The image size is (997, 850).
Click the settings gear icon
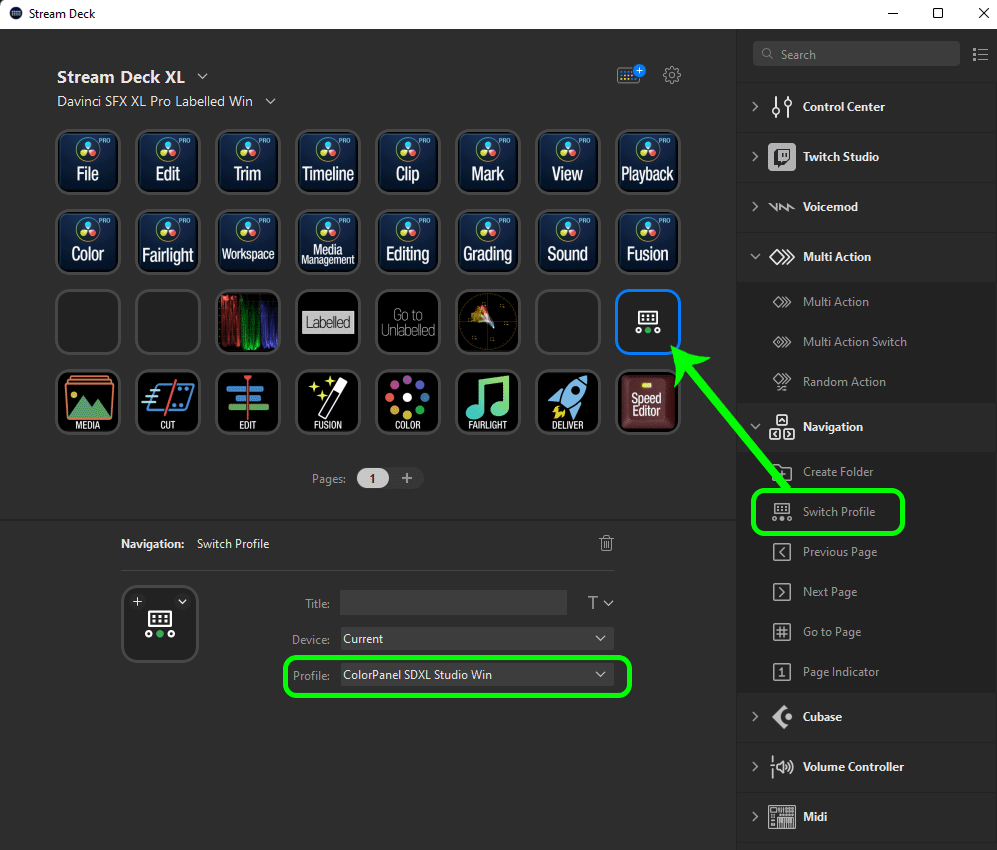(671, 75)
